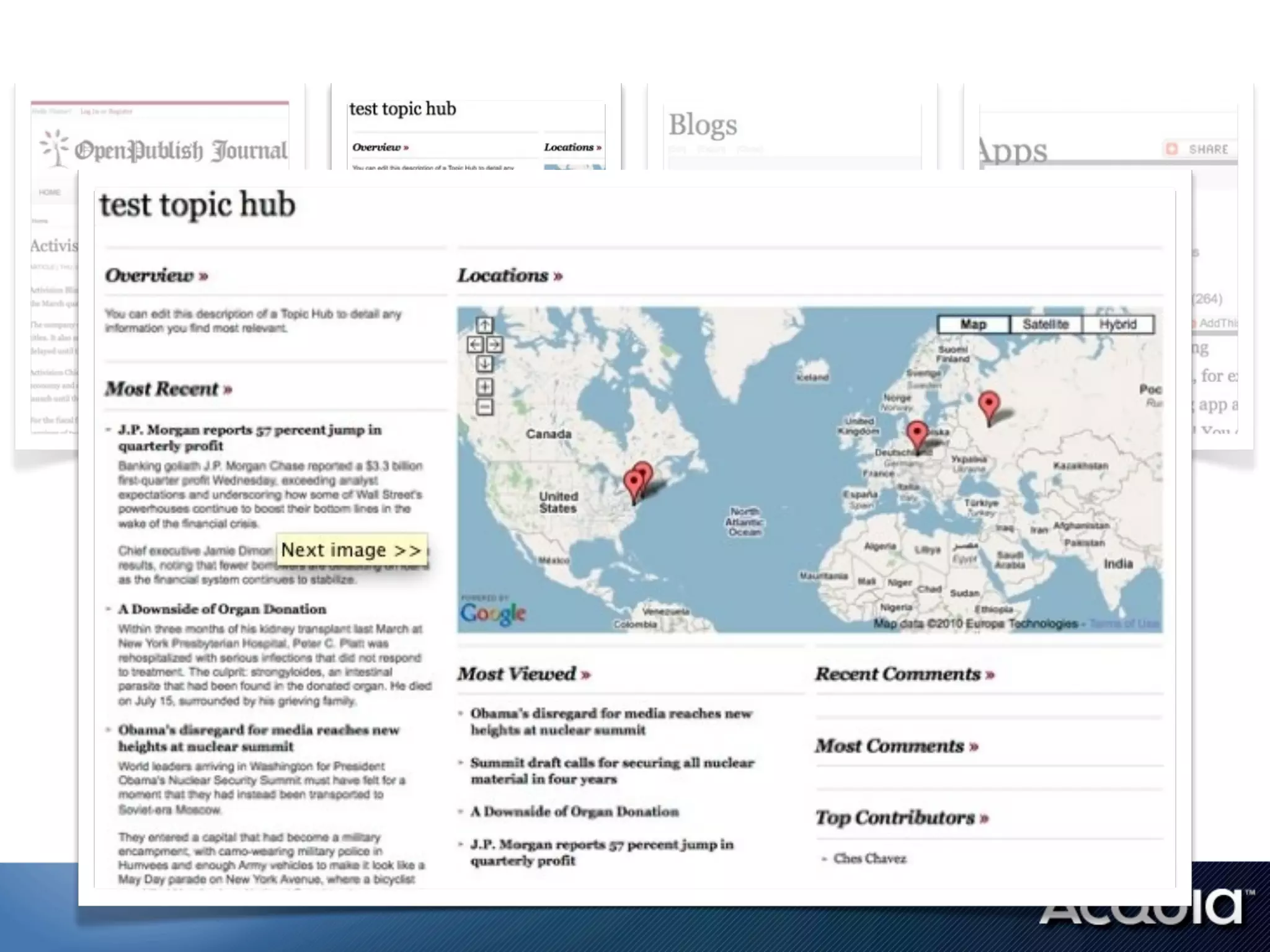The width and height of the screenshot is (1270, 952).
Task: Zoom out with the map minus button
Action: click(x=484, y=407)
